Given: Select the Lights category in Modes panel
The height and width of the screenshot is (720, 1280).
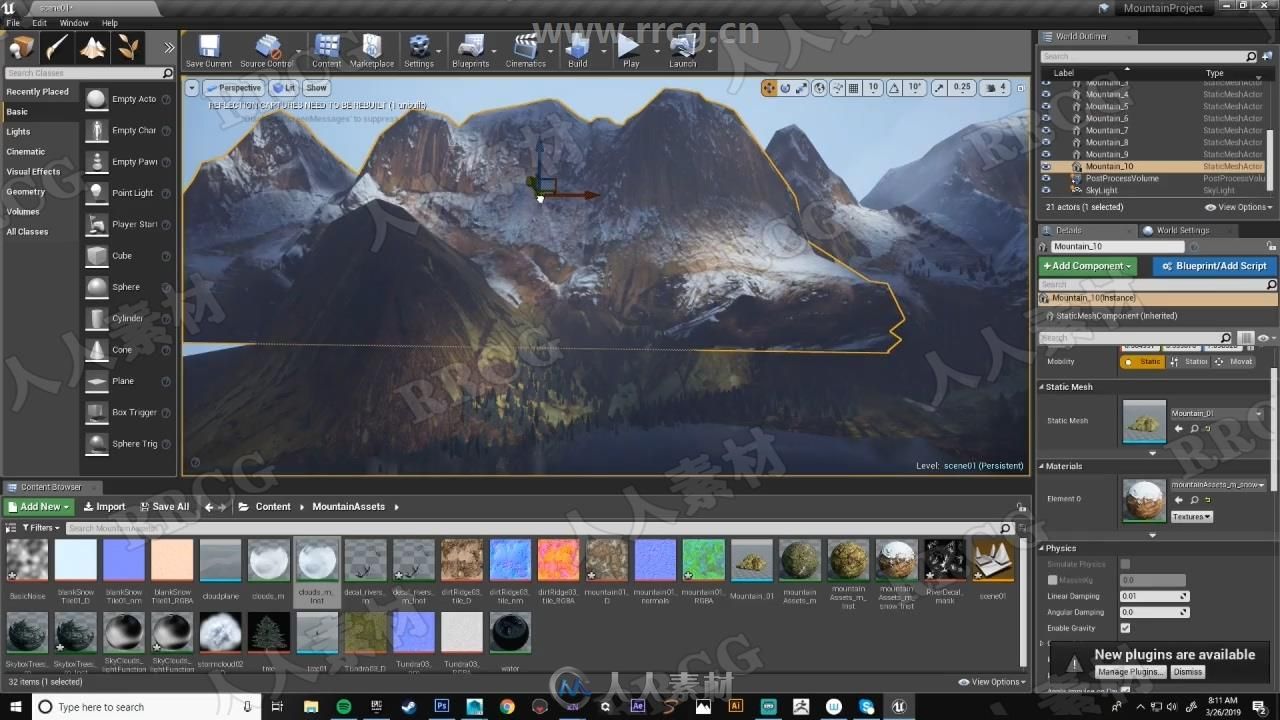Looking at the screenshot, I should 19,131.
